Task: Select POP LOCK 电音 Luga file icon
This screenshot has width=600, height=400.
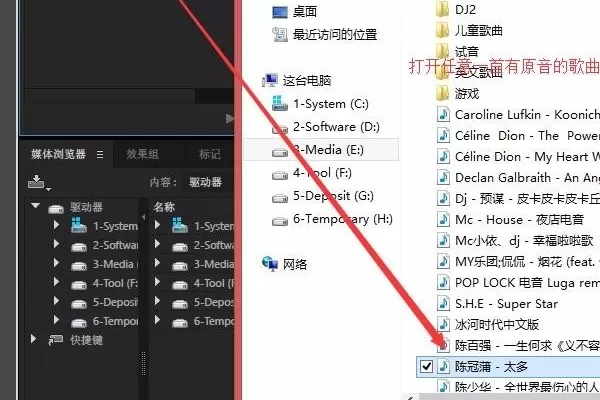Action: click(x=443, y=282)
